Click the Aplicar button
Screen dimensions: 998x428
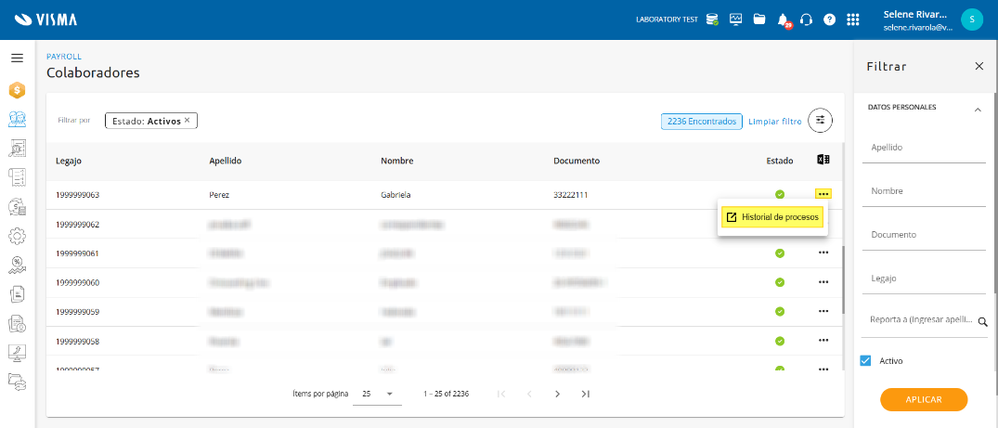pos(924,399)
